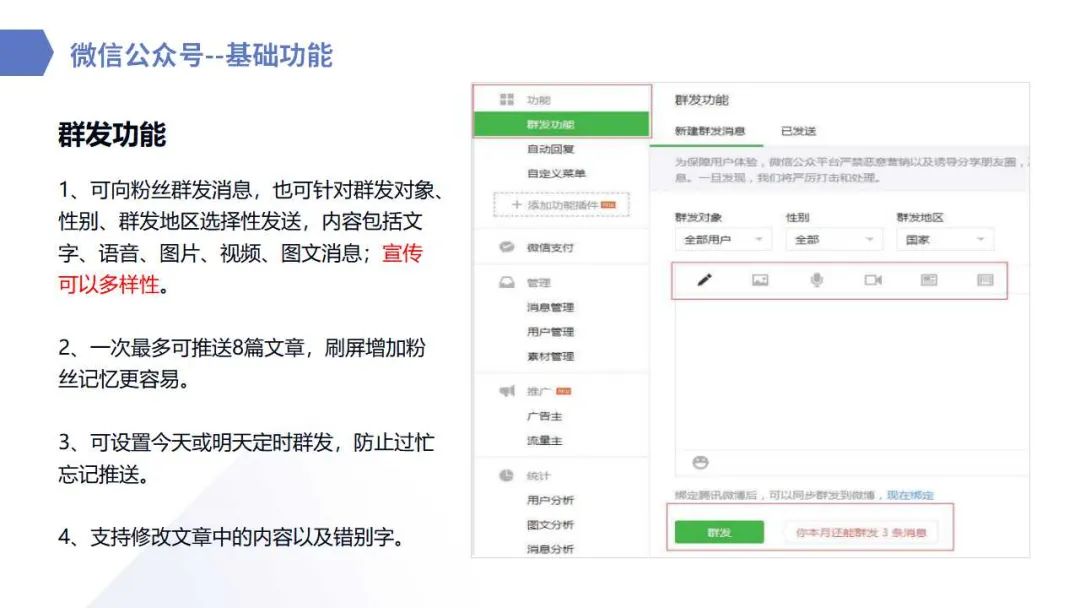Click inside the message text editing area
This screenshot has height=608, width=1080.
point(851,375)
